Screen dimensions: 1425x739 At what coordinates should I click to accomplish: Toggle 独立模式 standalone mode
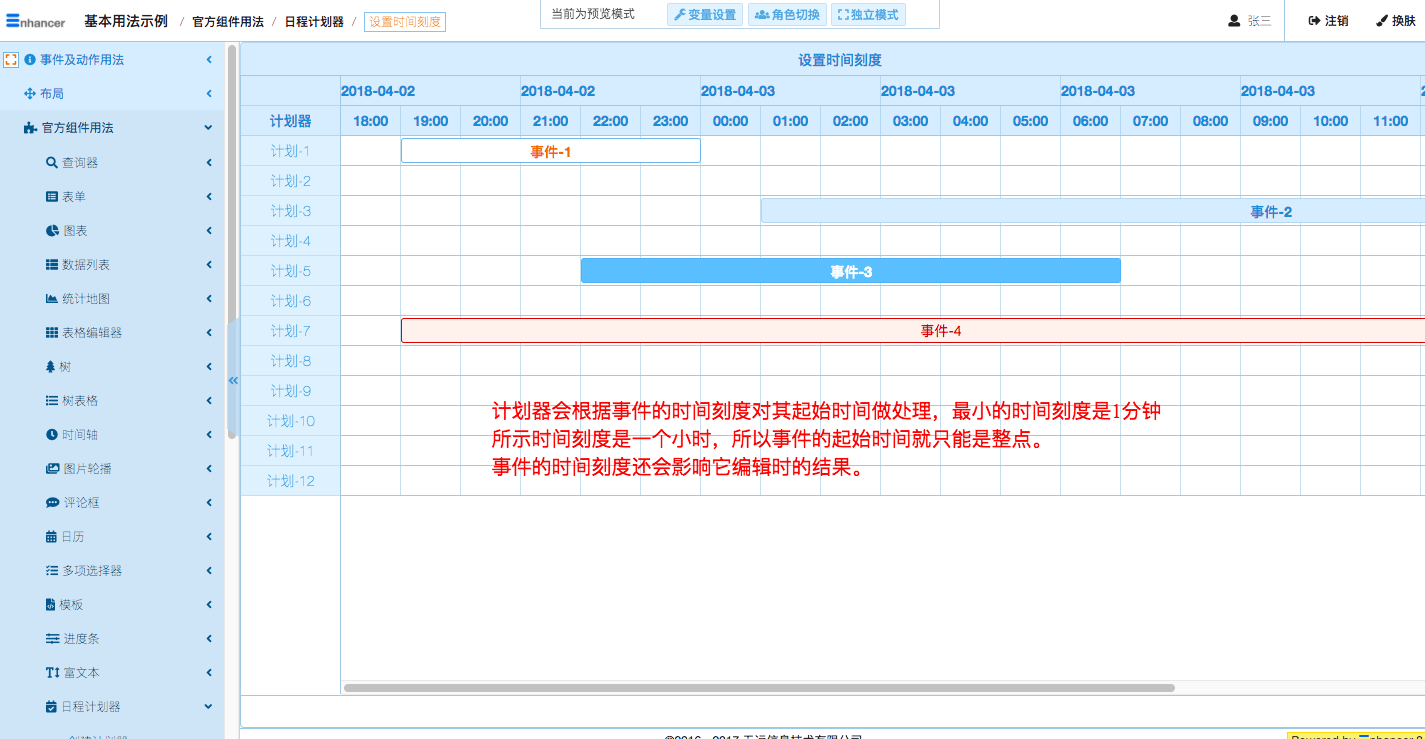point(867,15)
